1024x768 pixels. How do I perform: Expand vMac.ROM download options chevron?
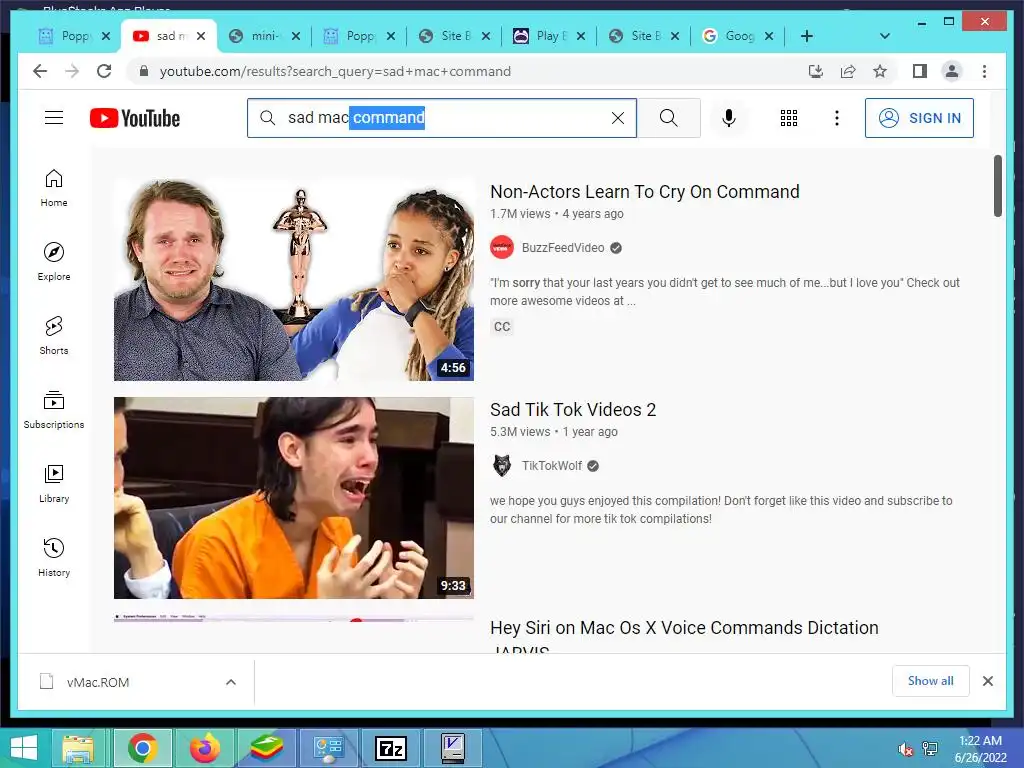click(231, 682)
